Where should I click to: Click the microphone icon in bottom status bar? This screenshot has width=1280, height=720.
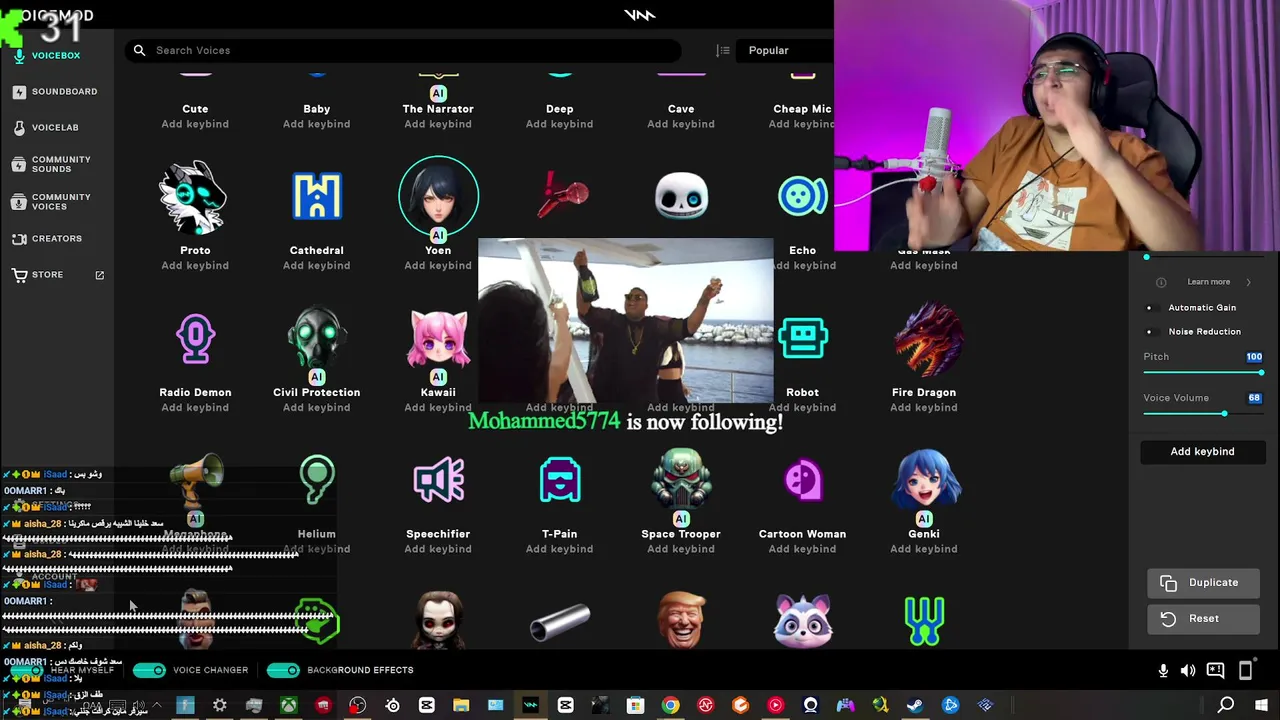[x=1163, y=671]
